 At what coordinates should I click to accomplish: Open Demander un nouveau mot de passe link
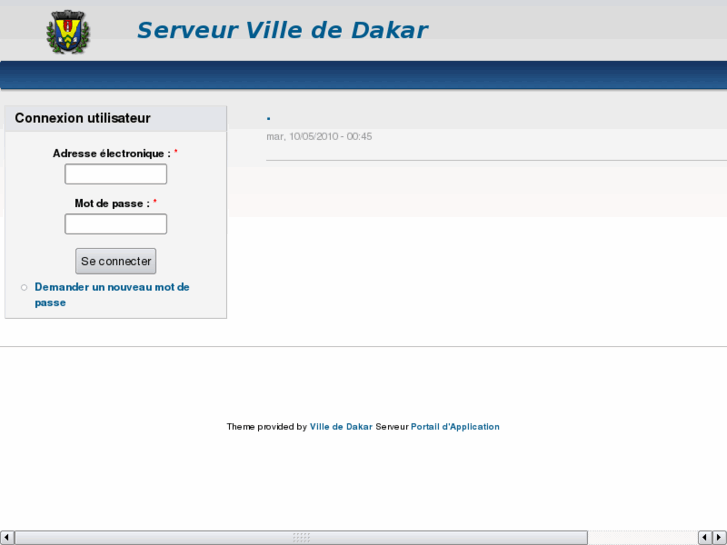click(x=112, y=295)
